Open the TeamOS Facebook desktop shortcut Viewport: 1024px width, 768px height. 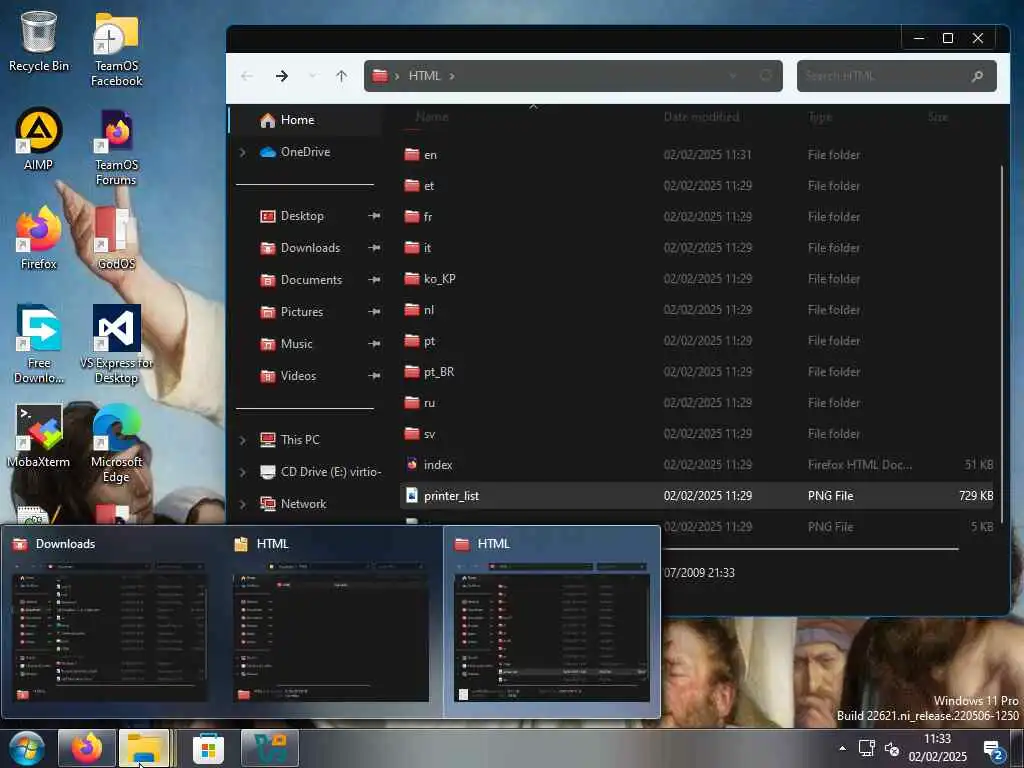point(116,50)
